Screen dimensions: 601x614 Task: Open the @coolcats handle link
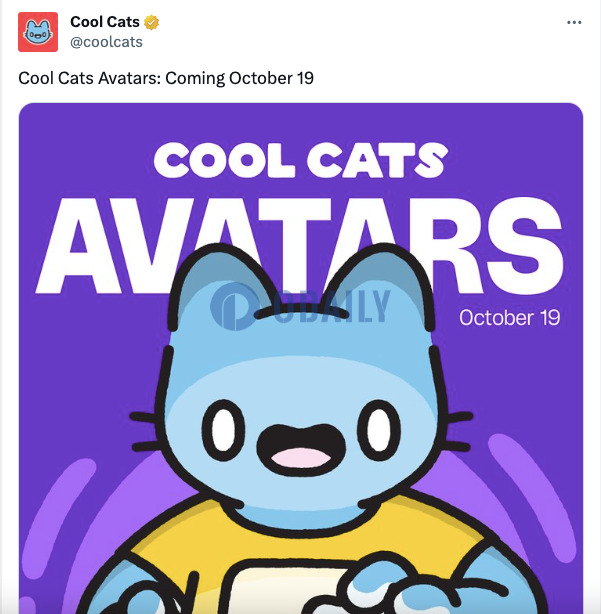106,42
